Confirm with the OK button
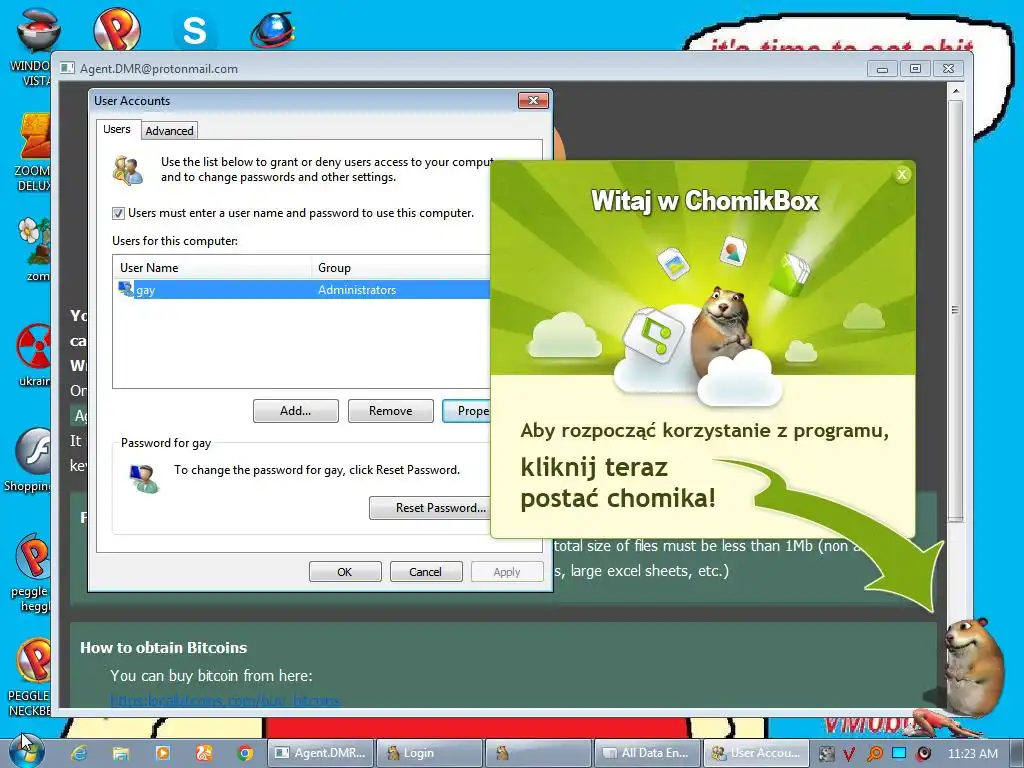Image resolution: width=1024 pixels, height=768 pixels. pos(345,571)
